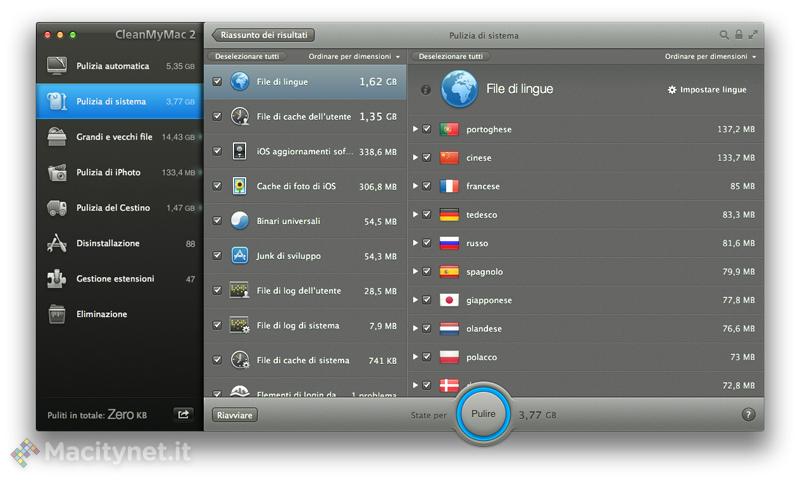Click the fullscreen arrows icon

pos(753,35)
